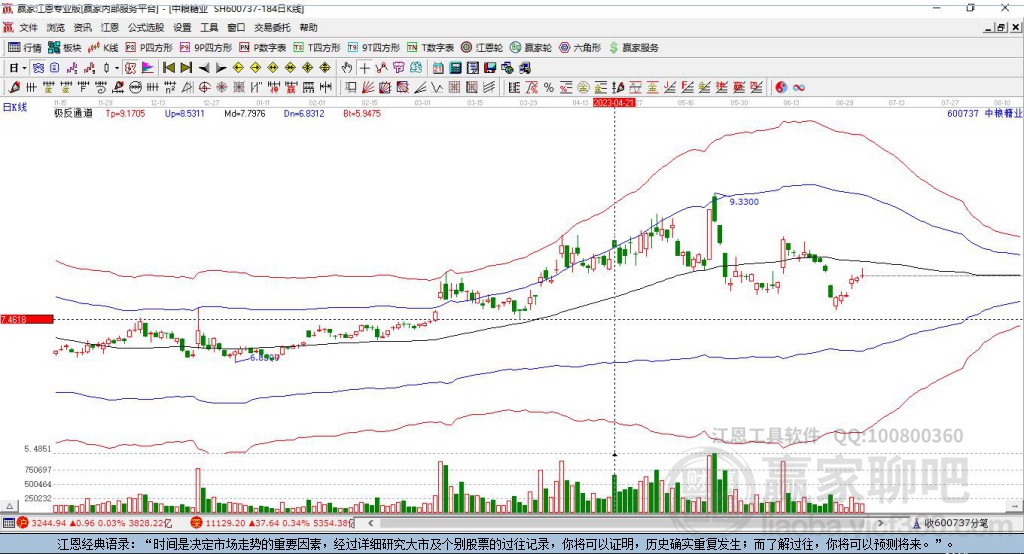Image resolution: width=1024 pixels, height=554 pixels.
Task: Click the last yellow diamond arrow icon
Action: point(325,68)
